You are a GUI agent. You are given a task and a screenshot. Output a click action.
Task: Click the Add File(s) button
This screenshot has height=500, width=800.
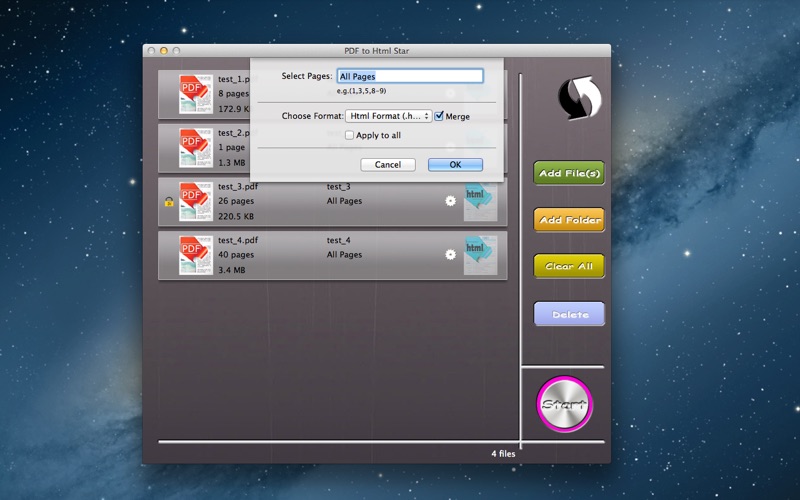pyautogui.click(x=569, y=174)
